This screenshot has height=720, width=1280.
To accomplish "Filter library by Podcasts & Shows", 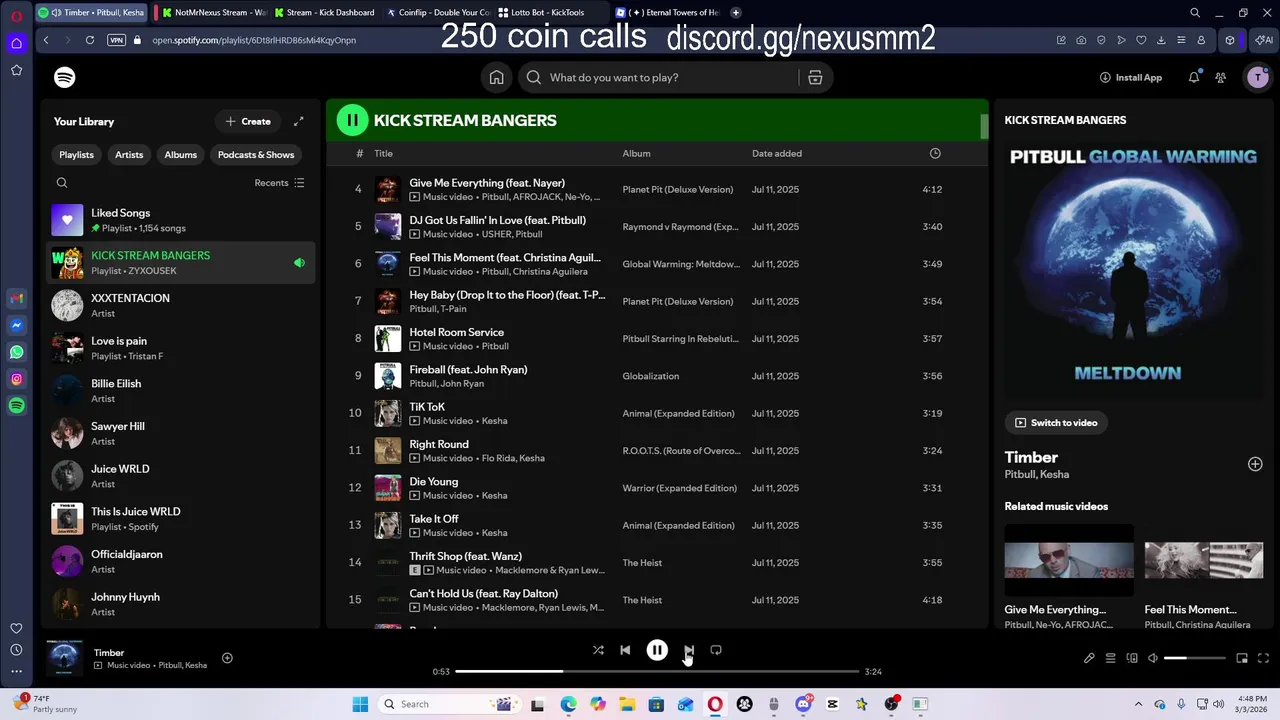I will coord(256,155).
